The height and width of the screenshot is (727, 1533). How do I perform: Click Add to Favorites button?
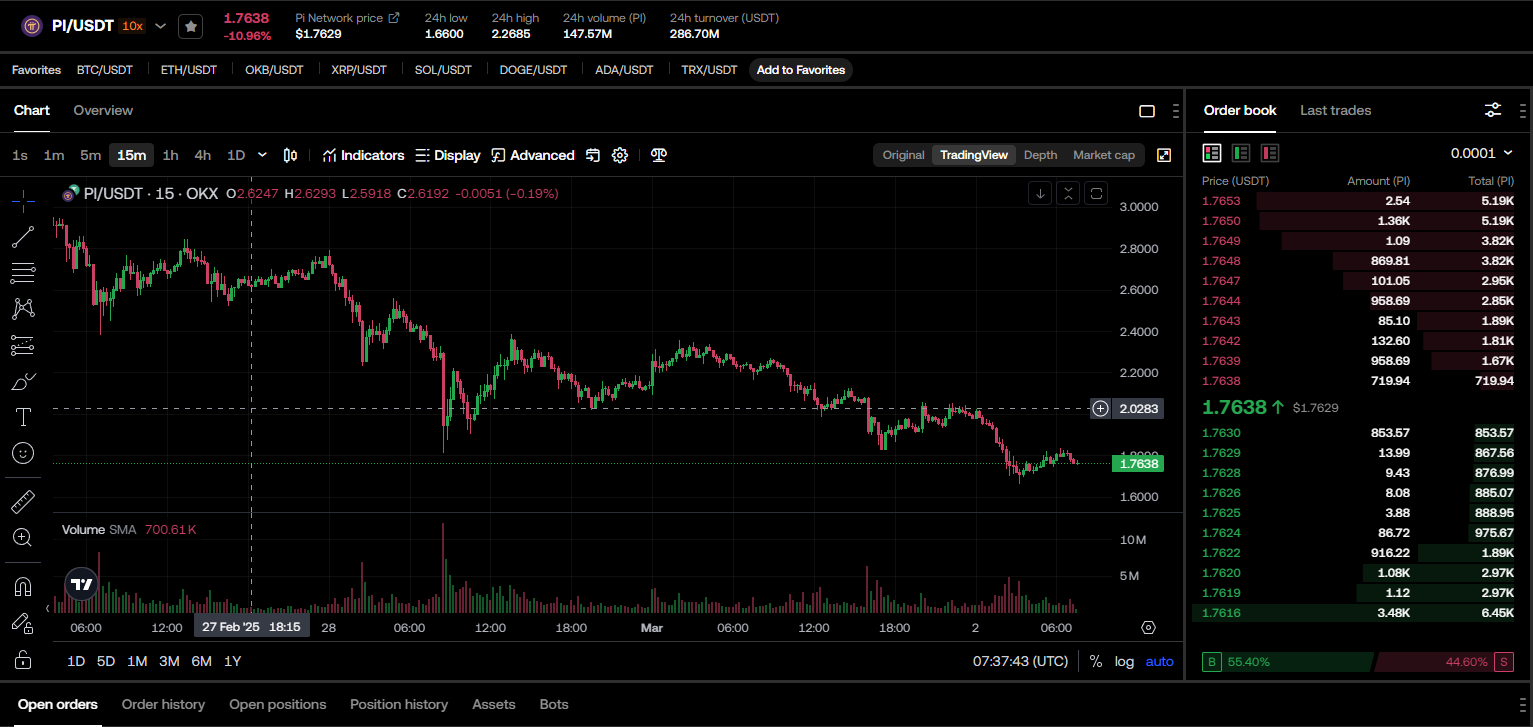pyautogui.click(x=801, y=70)
